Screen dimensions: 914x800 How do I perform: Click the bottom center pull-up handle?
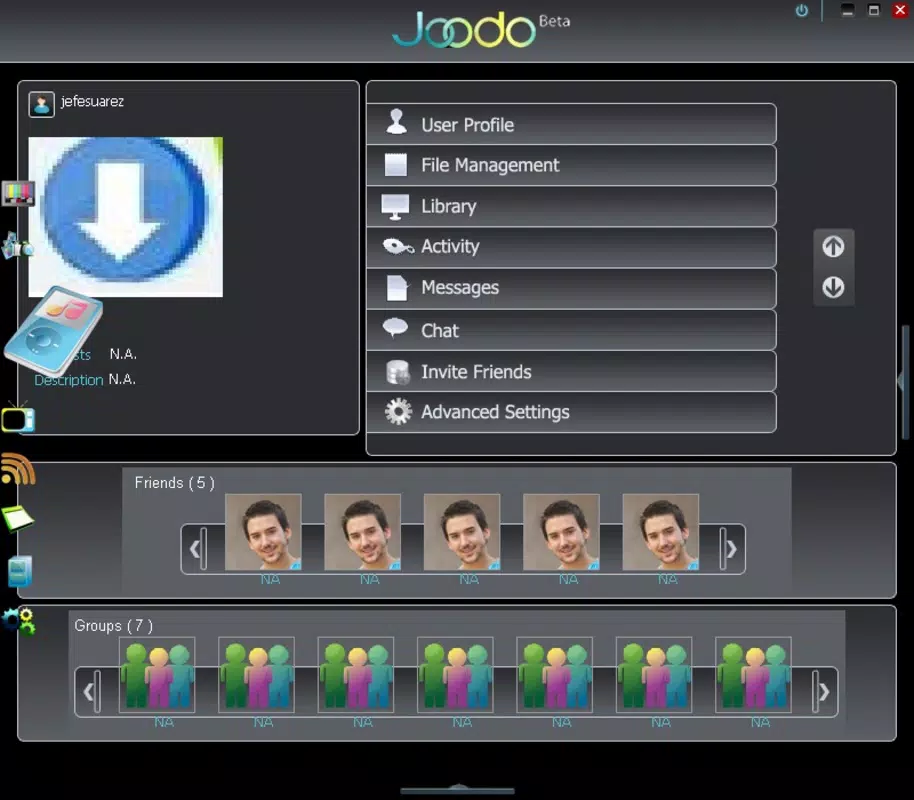458,789
